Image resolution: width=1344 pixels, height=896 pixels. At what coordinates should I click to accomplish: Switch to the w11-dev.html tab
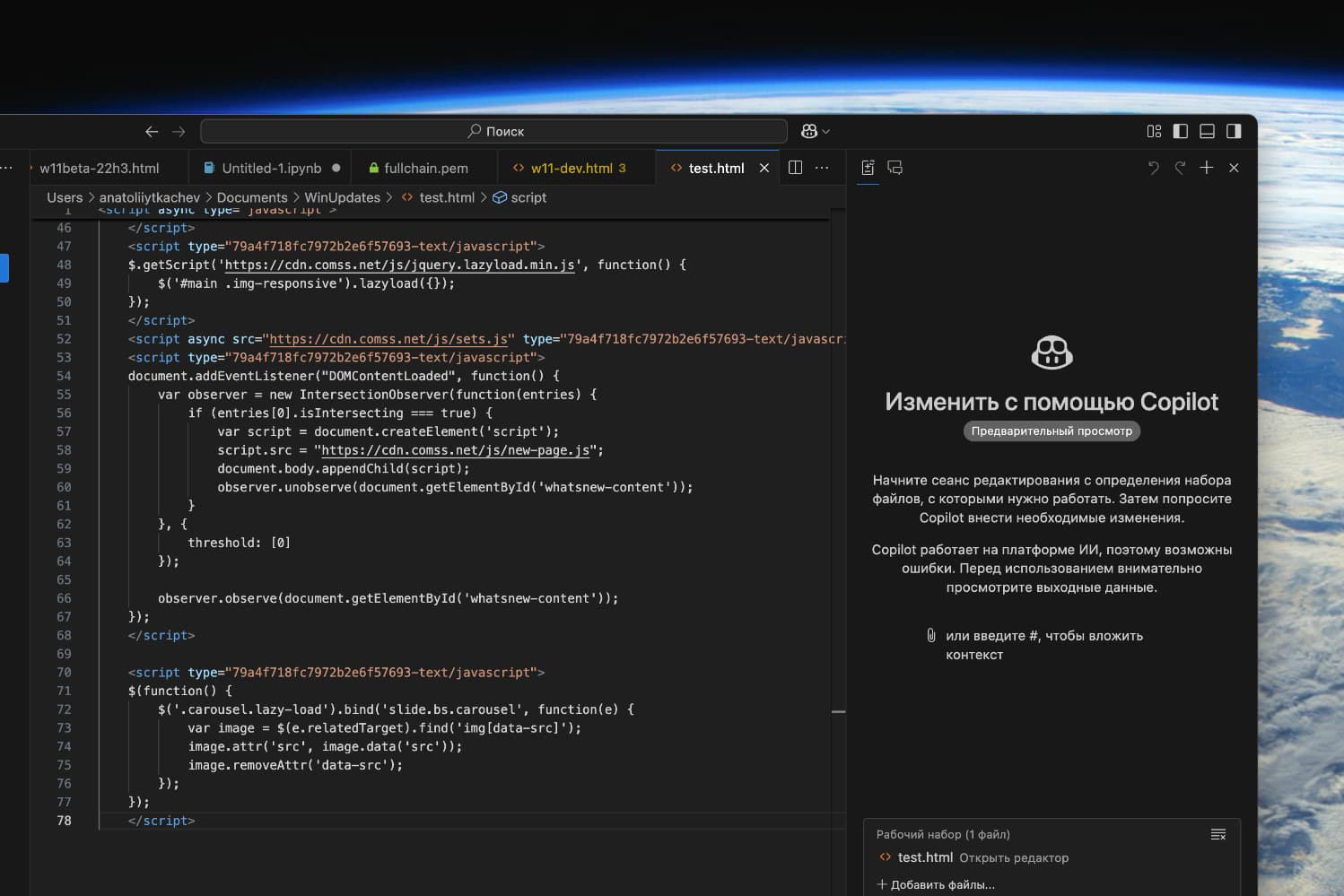click(572, 168)
